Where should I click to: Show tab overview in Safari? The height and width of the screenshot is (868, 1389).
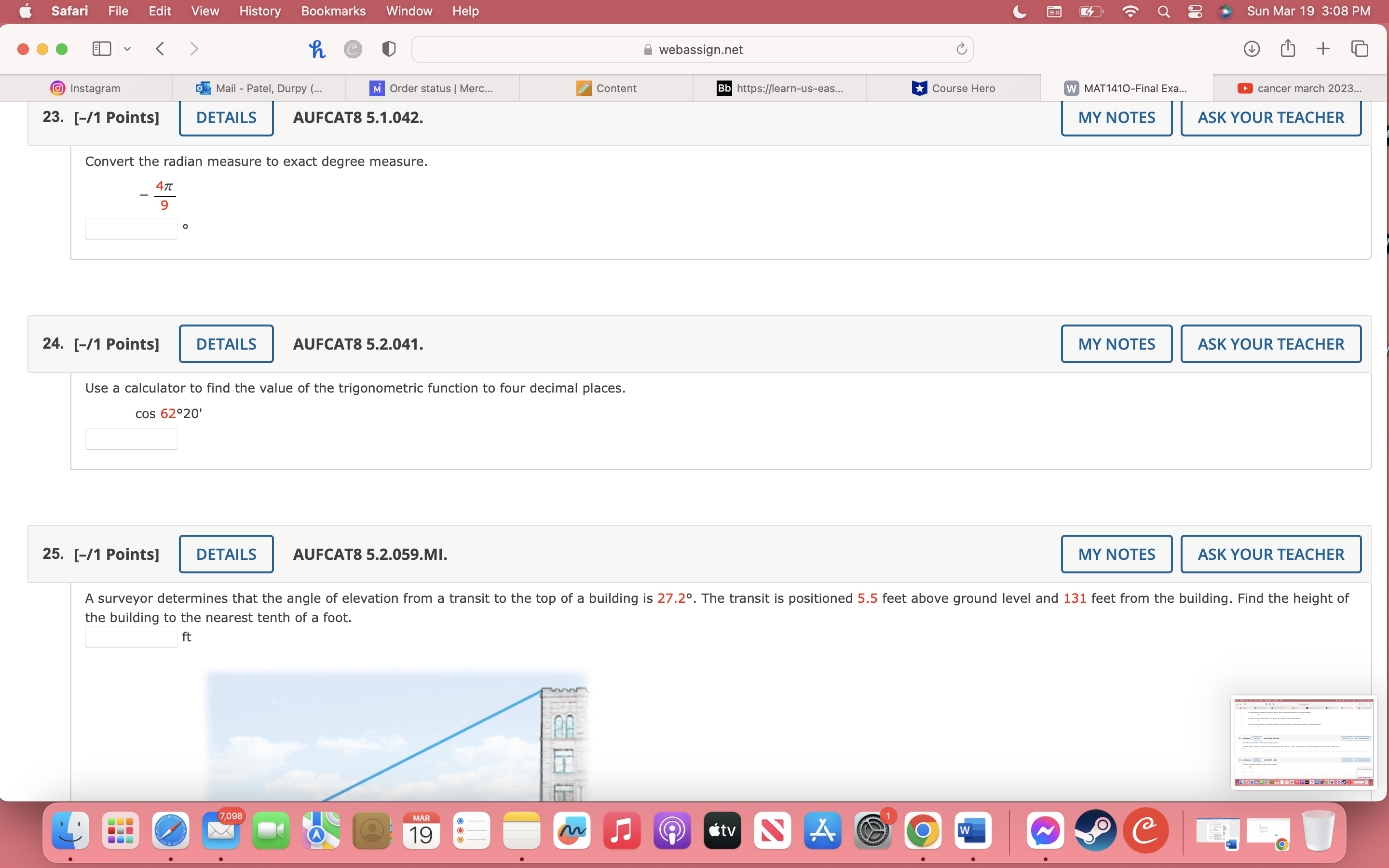click(x=1359, y=49)
